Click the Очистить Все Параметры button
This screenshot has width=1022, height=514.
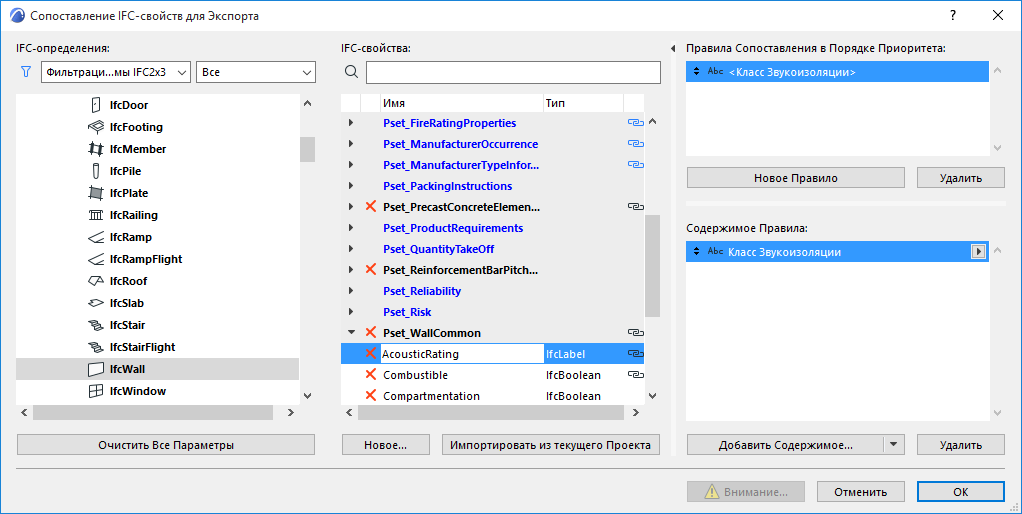[x=166, y=445]
